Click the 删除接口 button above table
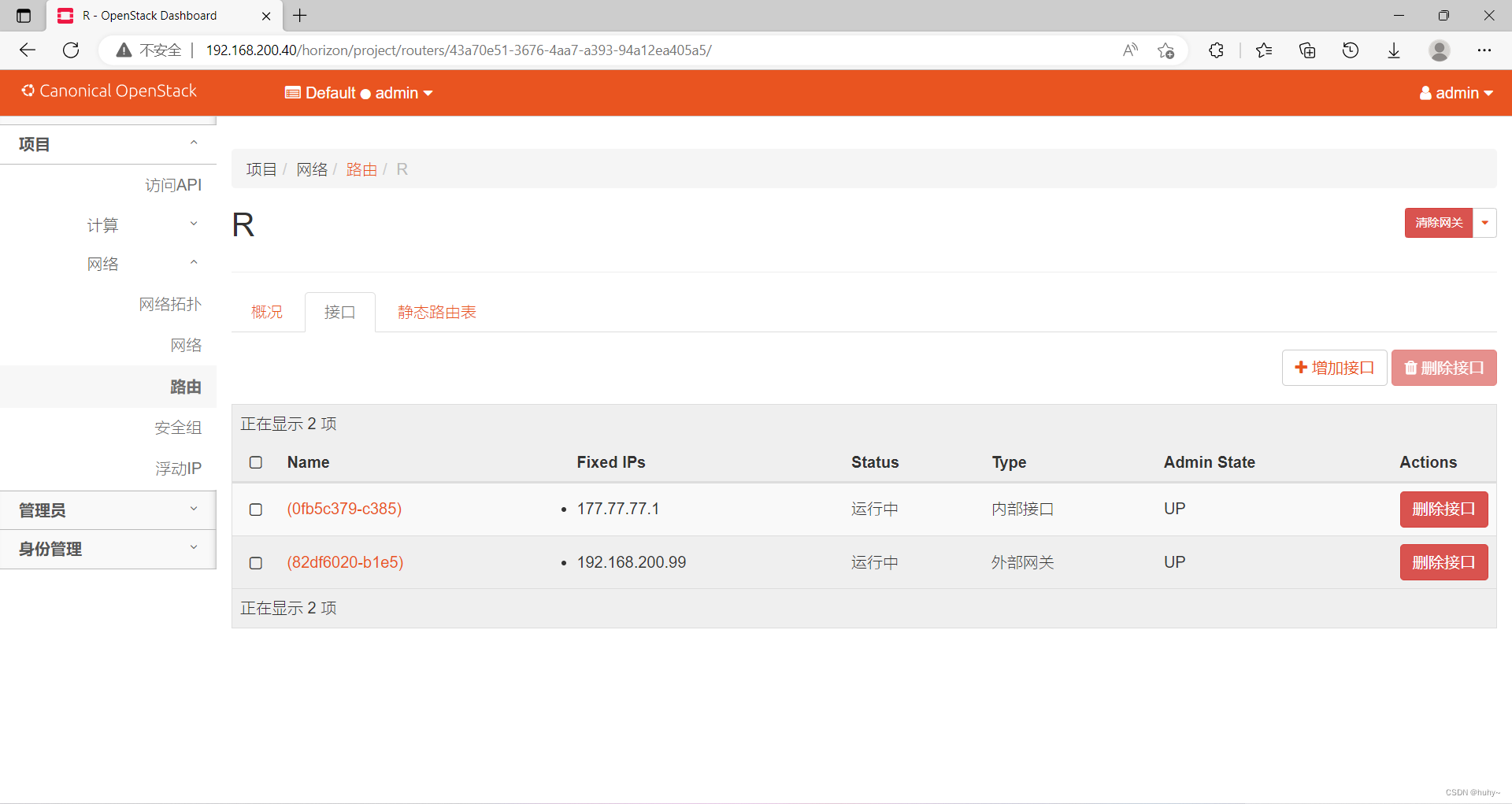The image size is (1512, 804). click(1444, 368)
